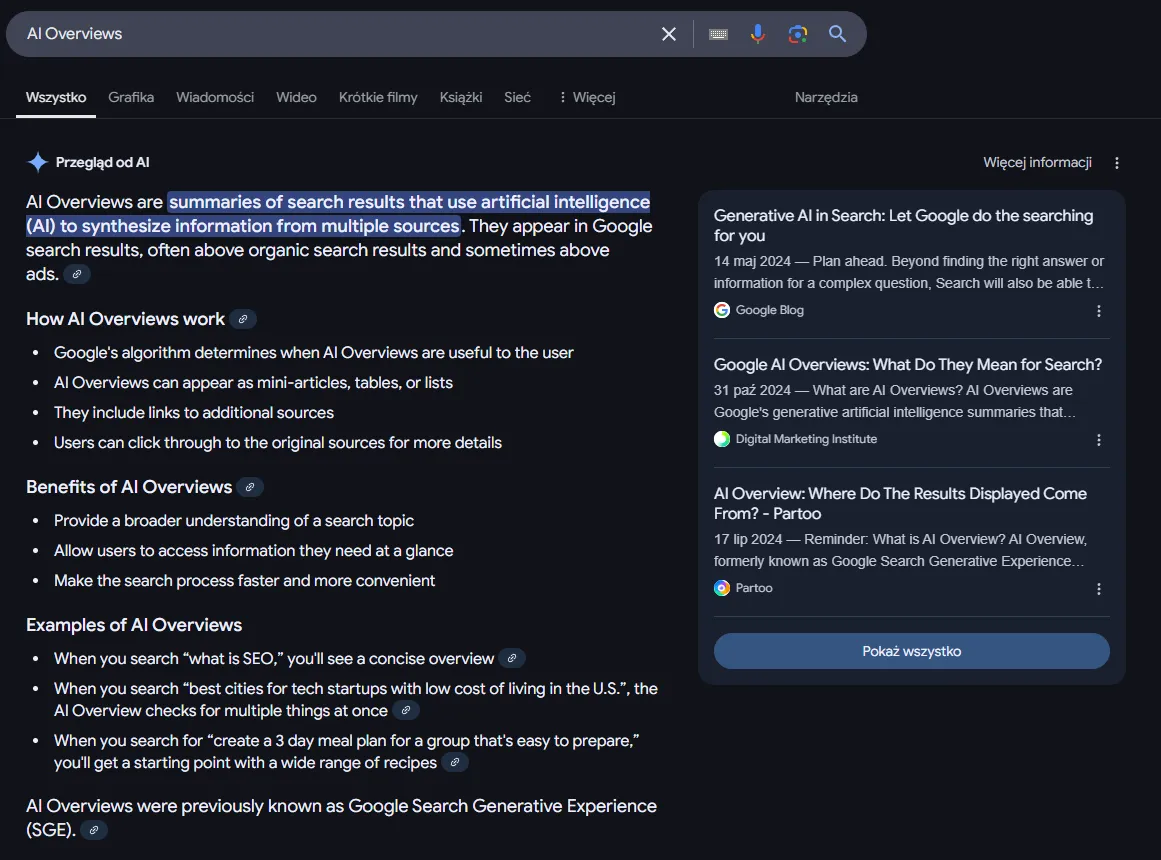
Task: Click 'Make the search process faster' bullet
Action: tap(244, 581)
